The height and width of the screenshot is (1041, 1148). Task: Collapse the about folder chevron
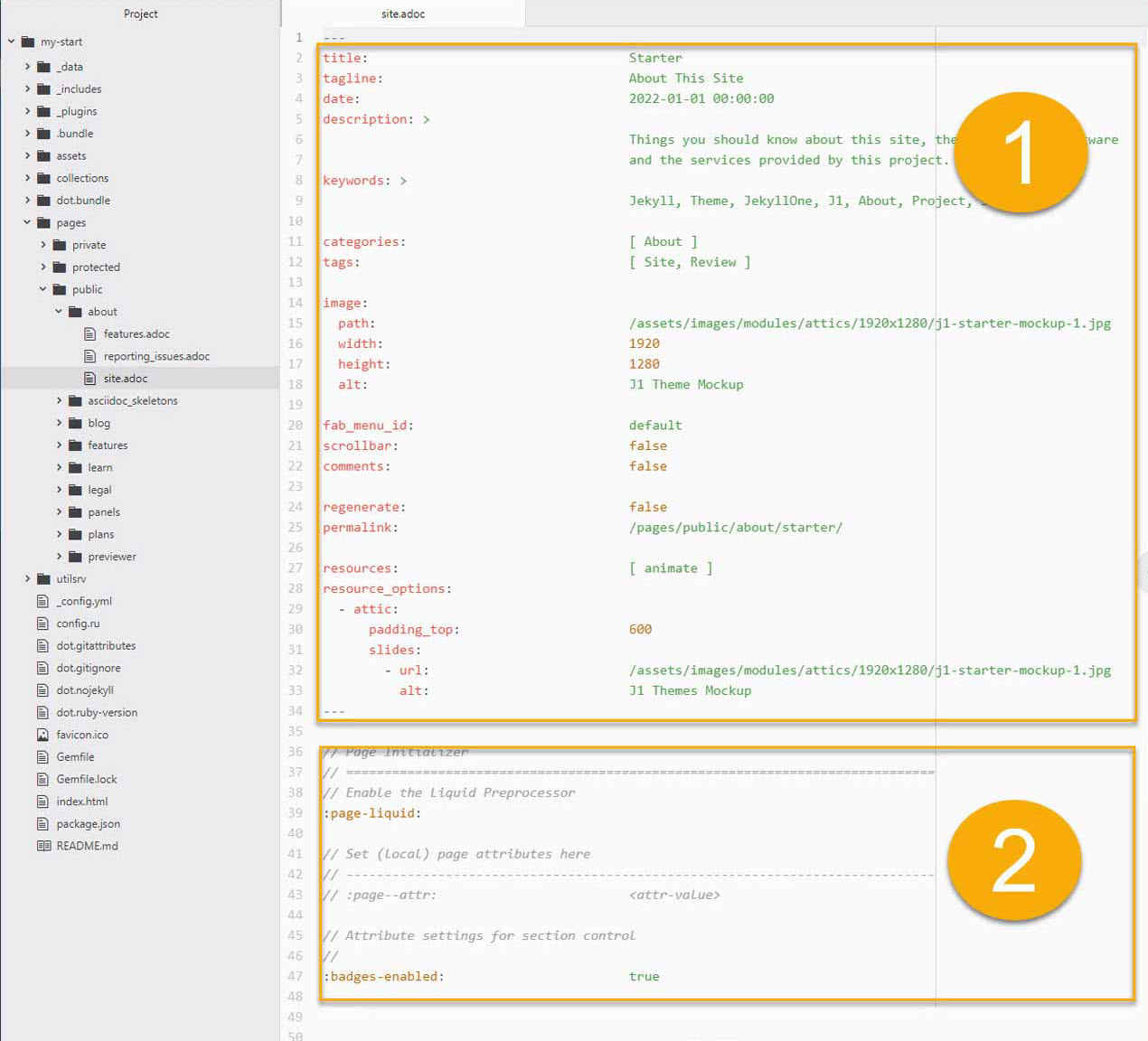pos(59,312)
